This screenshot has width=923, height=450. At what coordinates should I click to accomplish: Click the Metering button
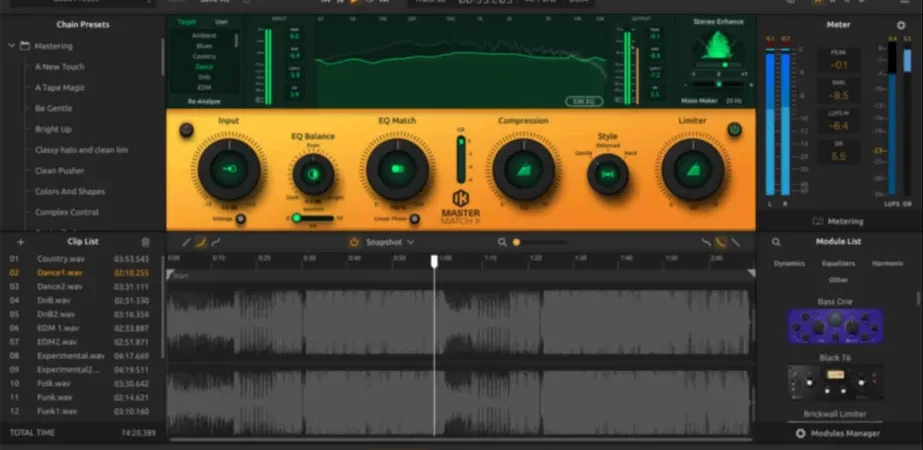(x=838, y=221)
